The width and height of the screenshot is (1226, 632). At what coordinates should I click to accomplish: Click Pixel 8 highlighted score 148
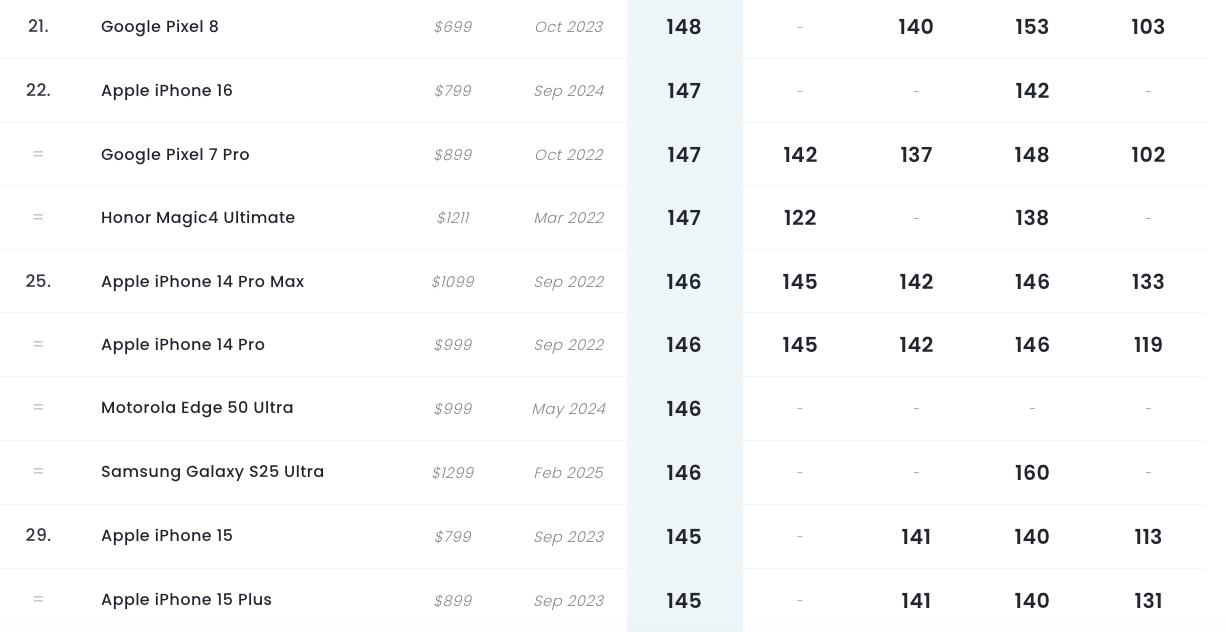tap(684, 27)
